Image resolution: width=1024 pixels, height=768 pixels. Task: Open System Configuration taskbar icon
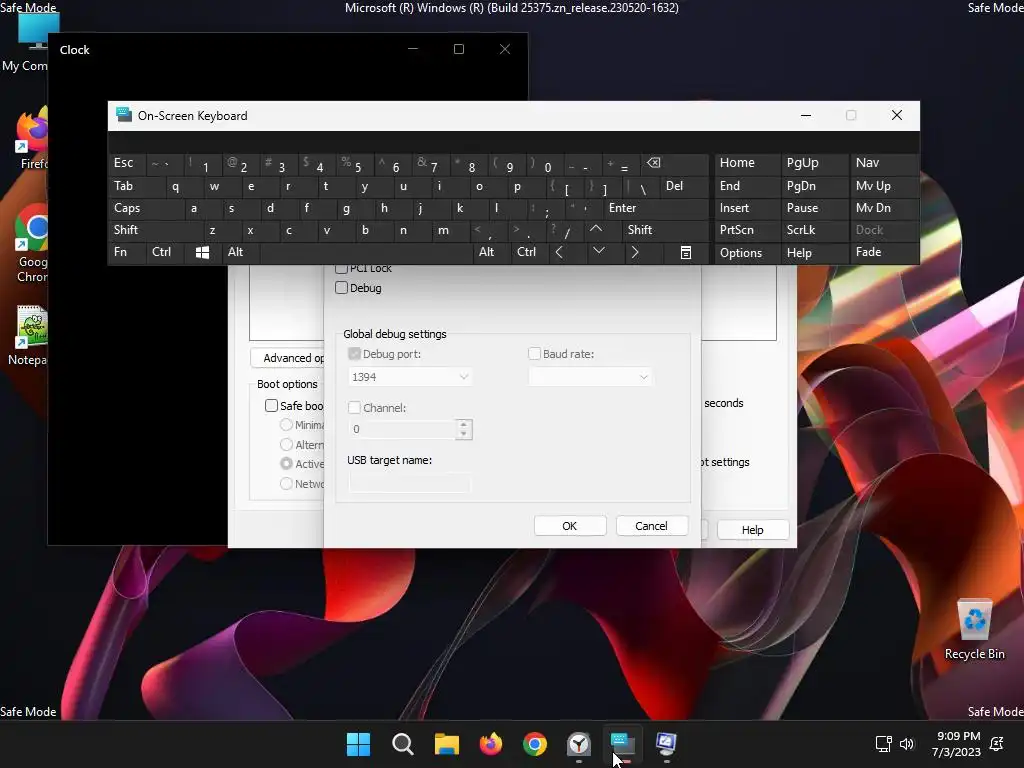pos(666,744)
